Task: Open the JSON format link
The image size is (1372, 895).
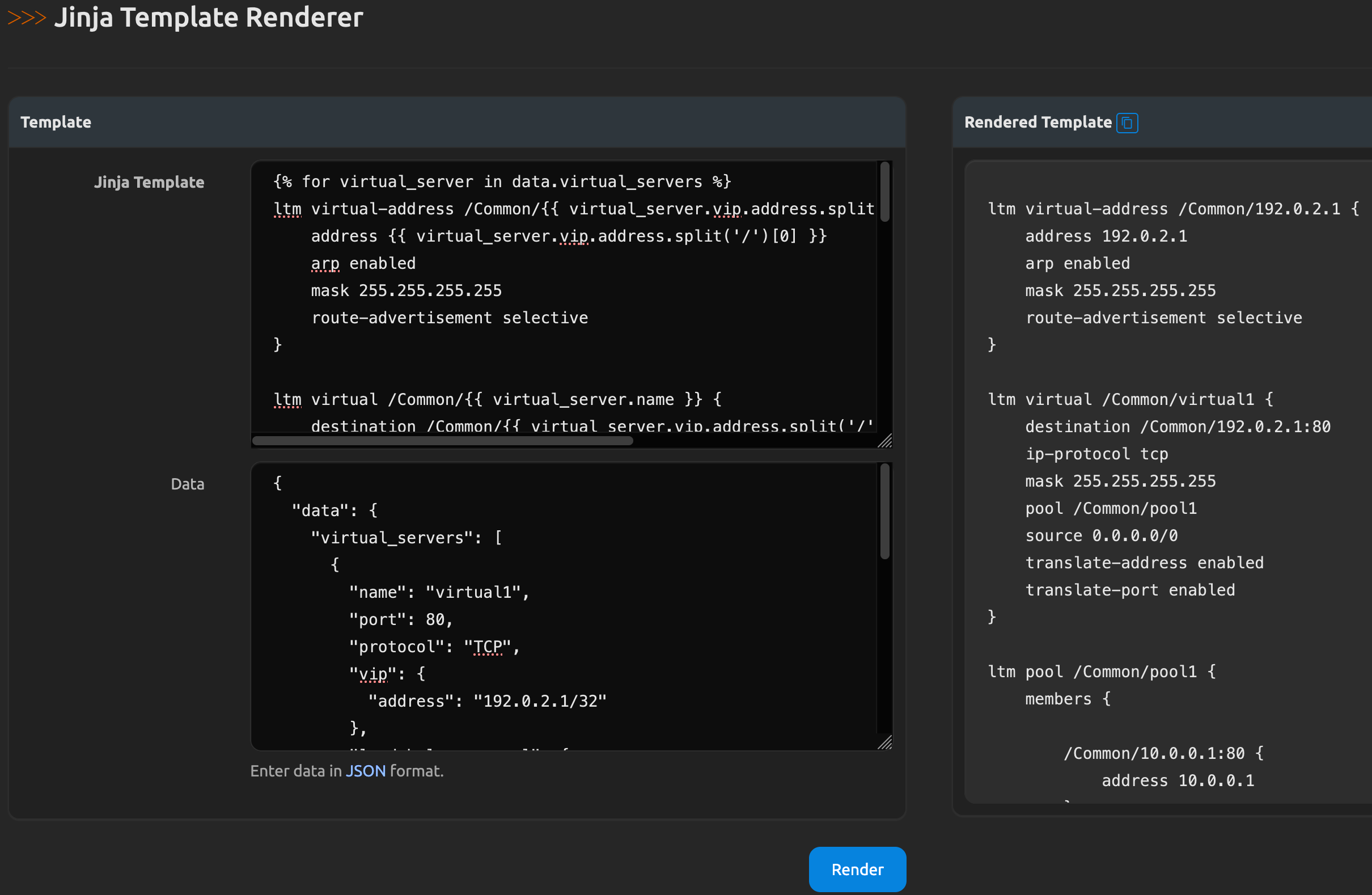Action: [x=365, y=771]
